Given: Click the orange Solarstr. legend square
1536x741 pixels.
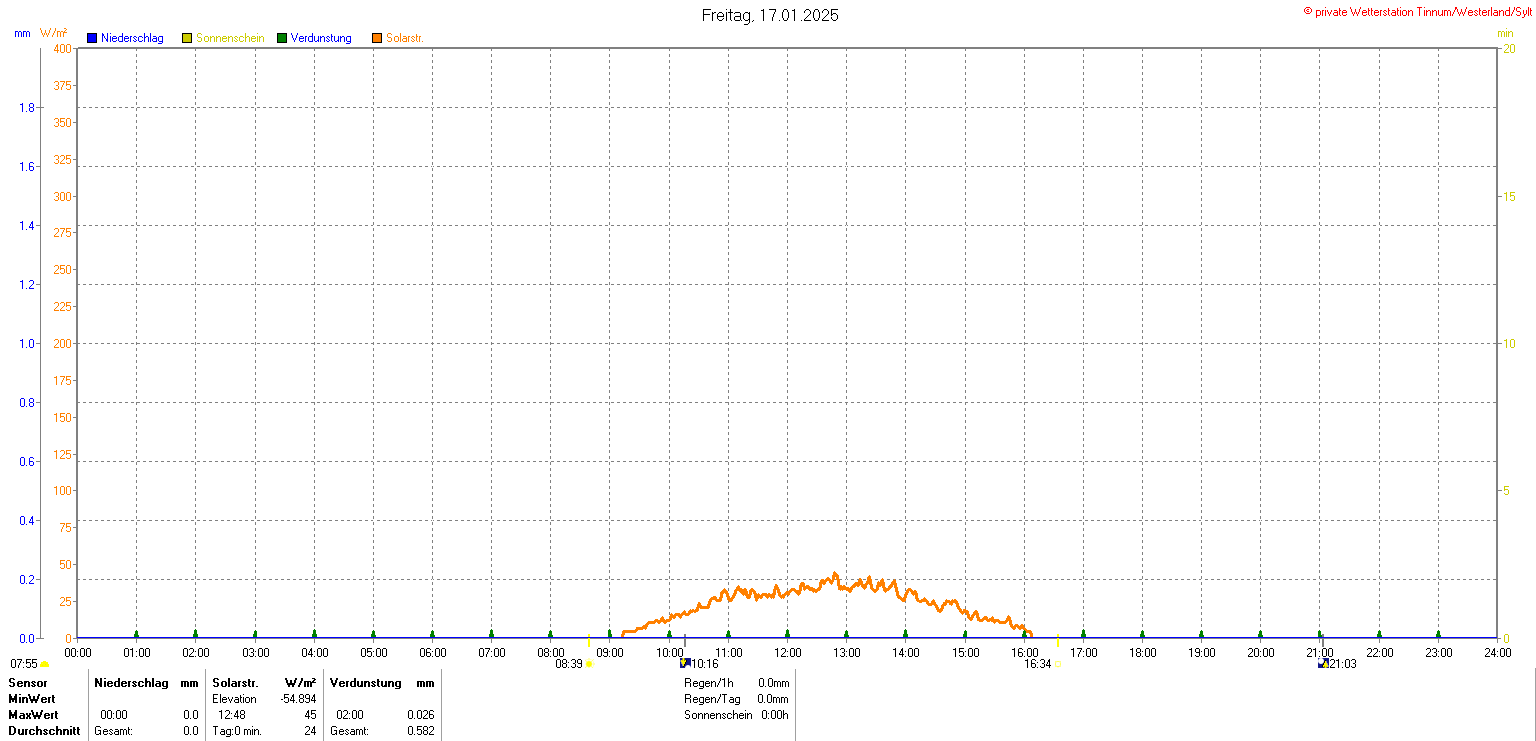Looking at the screenshot, I should coord(377,38).
